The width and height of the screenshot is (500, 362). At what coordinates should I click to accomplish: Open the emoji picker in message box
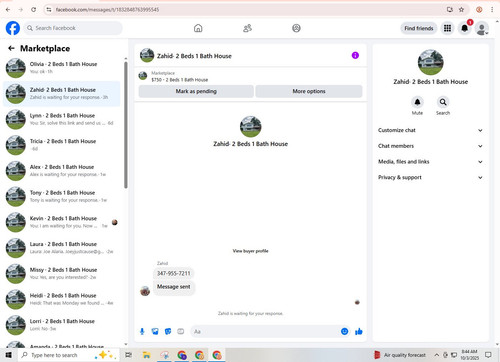tap(345, 331)
